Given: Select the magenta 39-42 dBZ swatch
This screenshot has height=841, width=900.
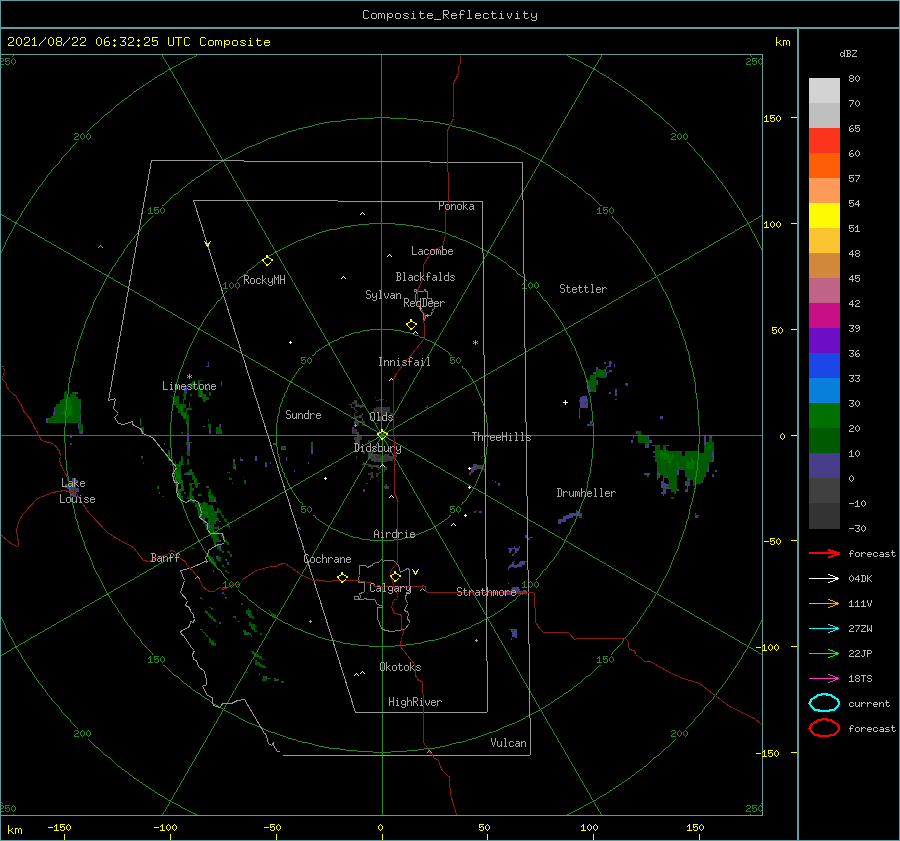Looking at the screenshot, I should click(824, 316).
